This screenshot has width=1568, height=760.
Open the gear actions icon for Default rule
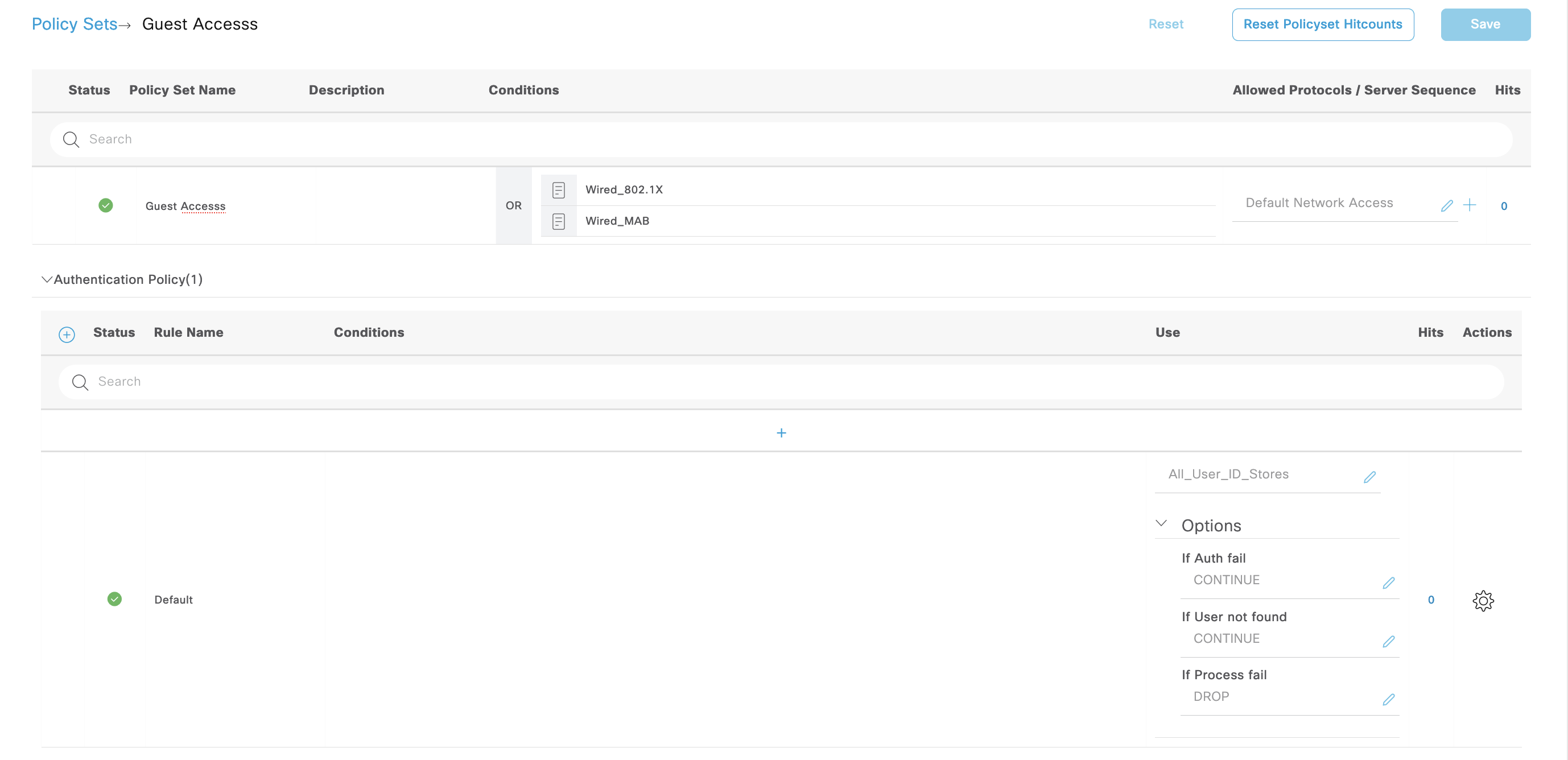point(1483,600)
